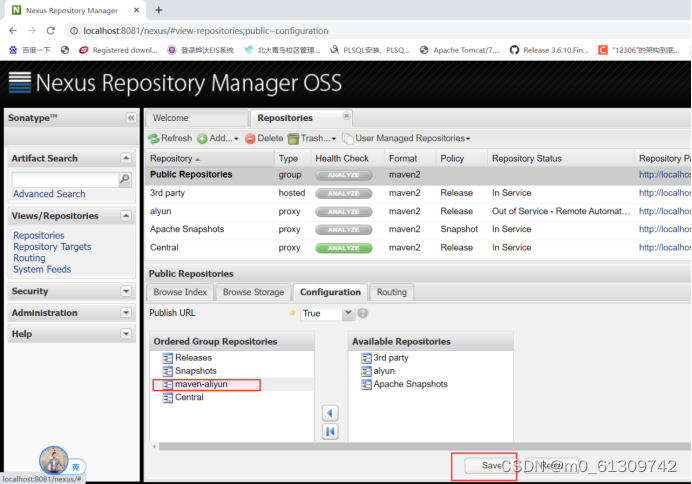692x484 pixels.
Task: Click the Refresh toolbar button
Action: (170, 139)
